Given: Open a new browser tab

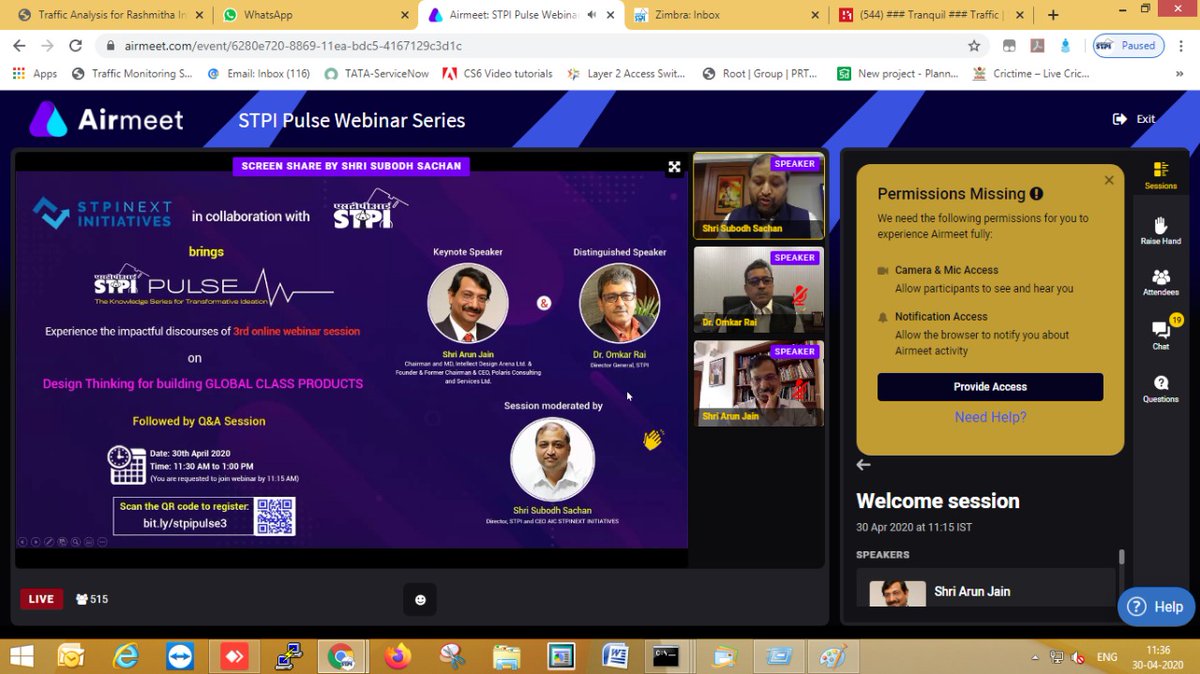Looking at the screenshot, I should 1052,15.
